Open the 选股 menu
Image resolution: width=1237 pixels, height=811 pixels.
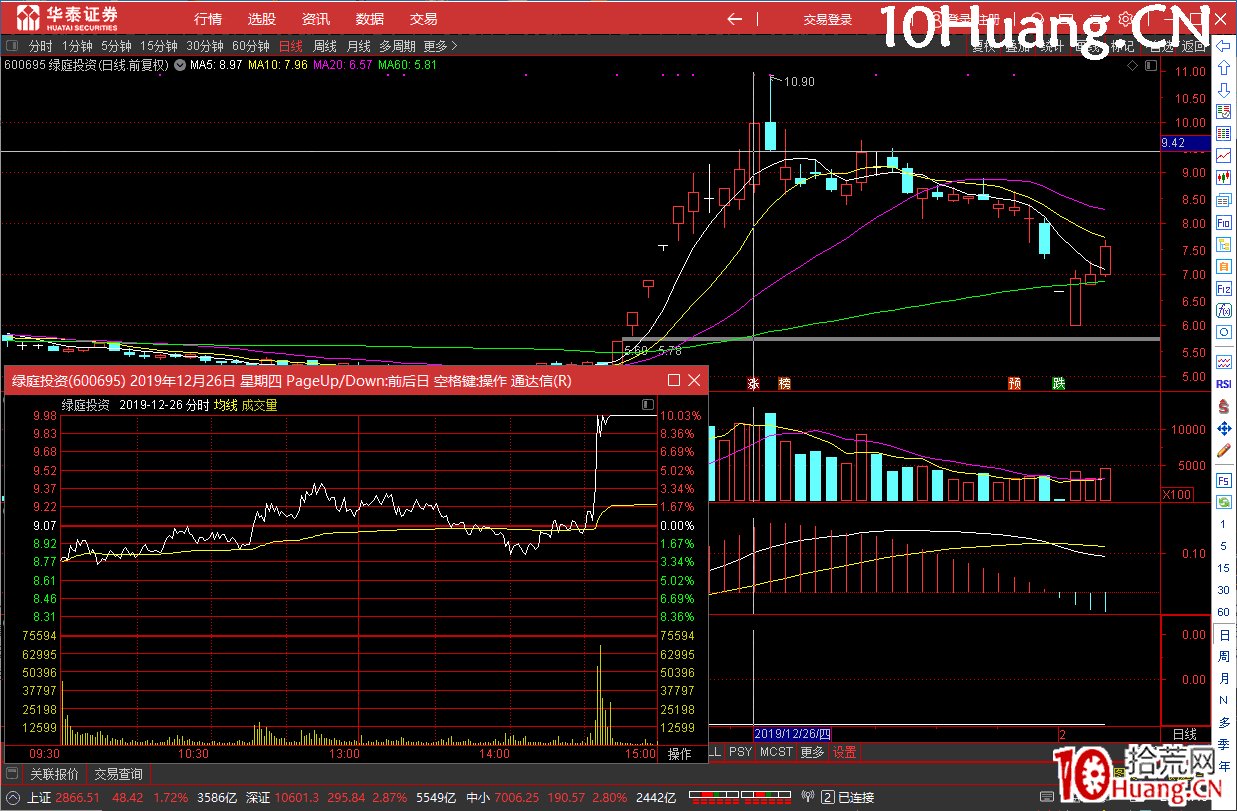click(262, 19)
